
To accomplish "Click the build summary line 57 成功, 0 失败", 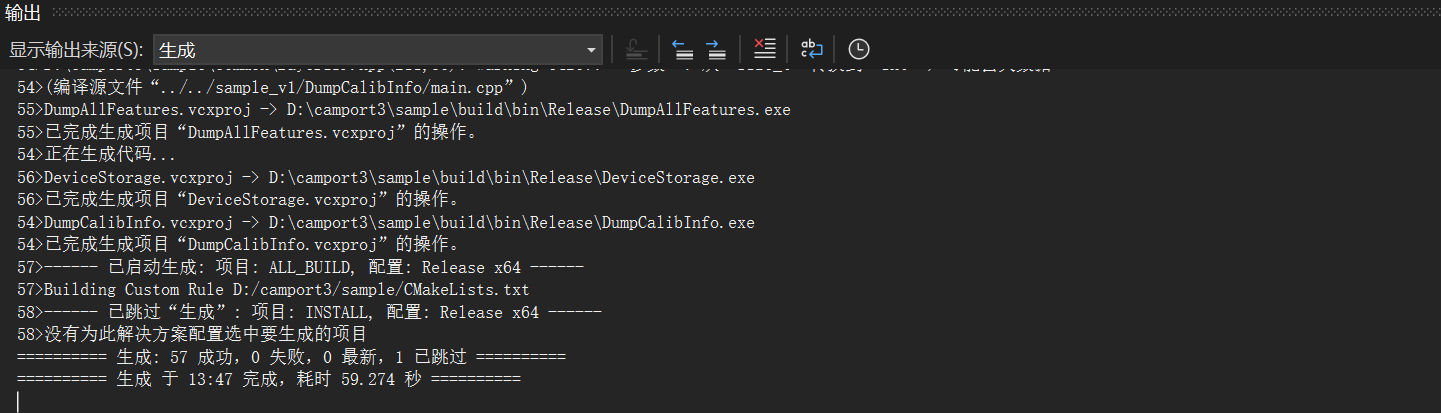I will tap(291, 357).
